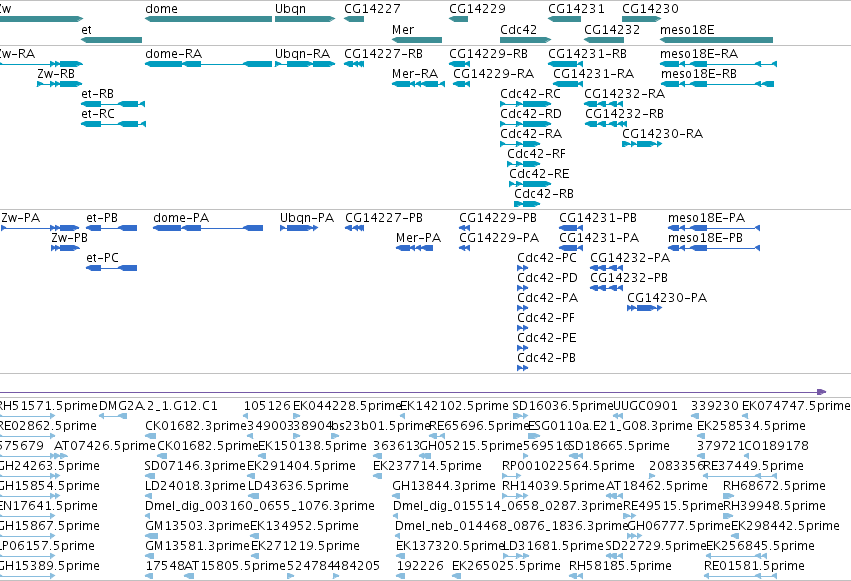Select the CG14231-PB protein feature

(x=571, y=228)
